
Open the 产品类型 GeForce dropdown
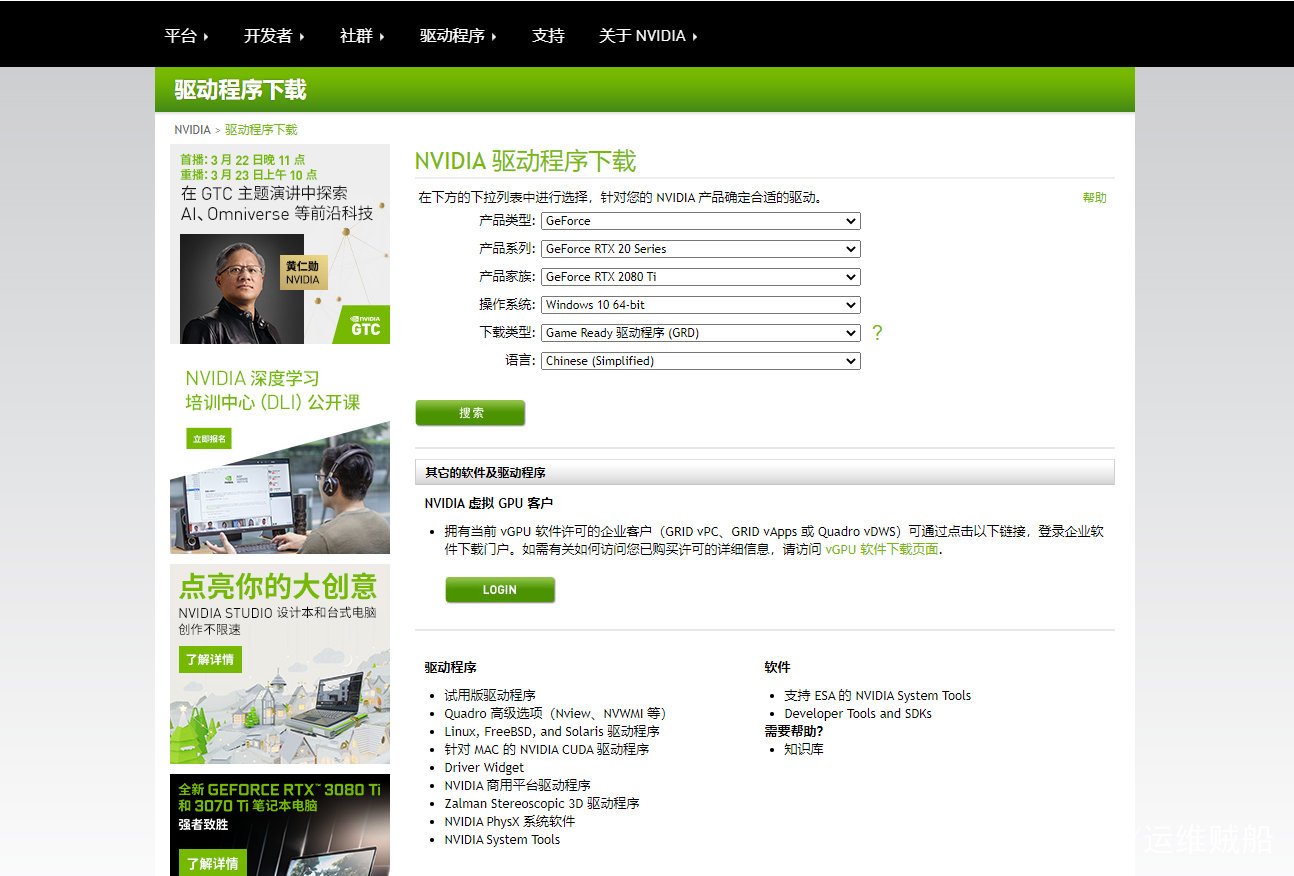point(700,221)
